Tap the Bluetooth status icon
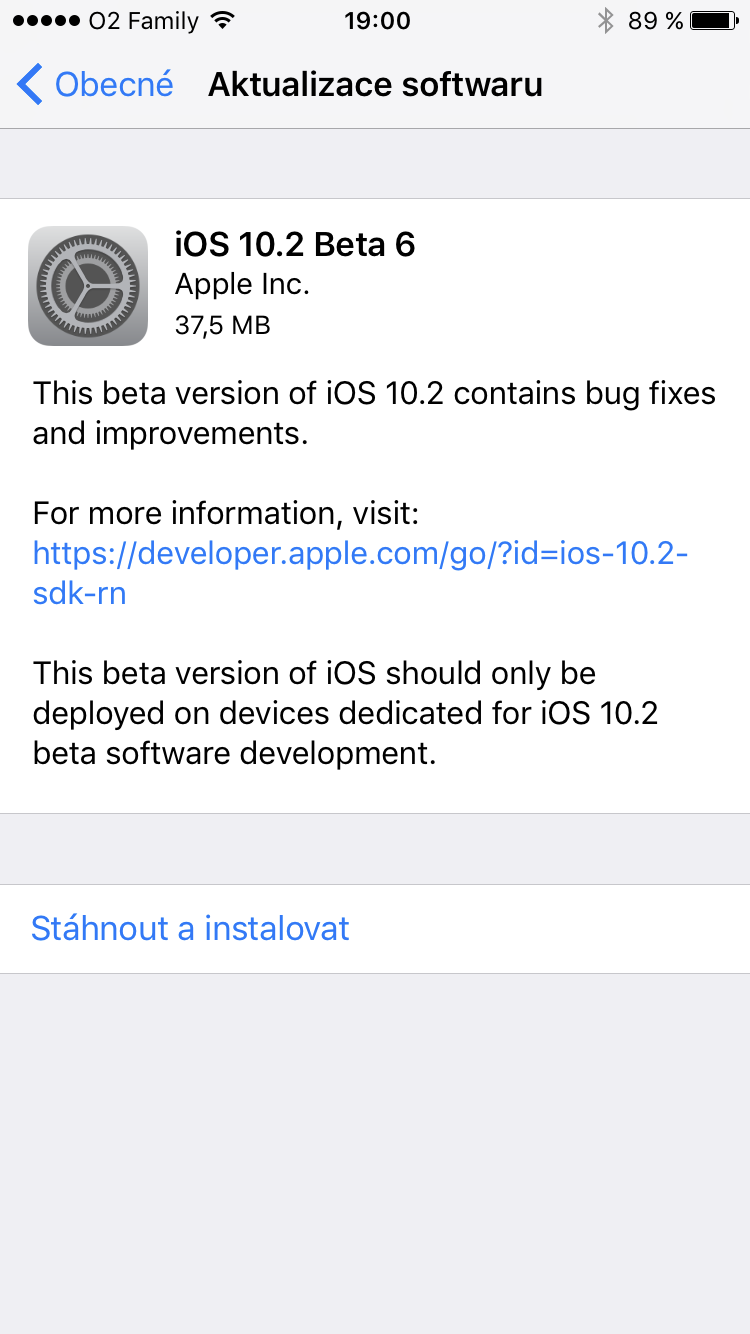Image resolution: width=750 pixels, height=1334 pixels. pos(604,21)
